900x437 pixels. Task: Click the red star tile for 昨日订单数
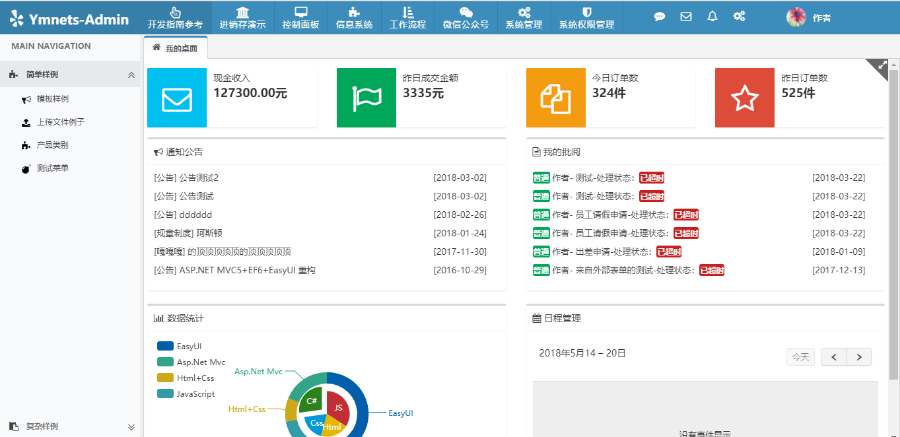pos(744,98)
